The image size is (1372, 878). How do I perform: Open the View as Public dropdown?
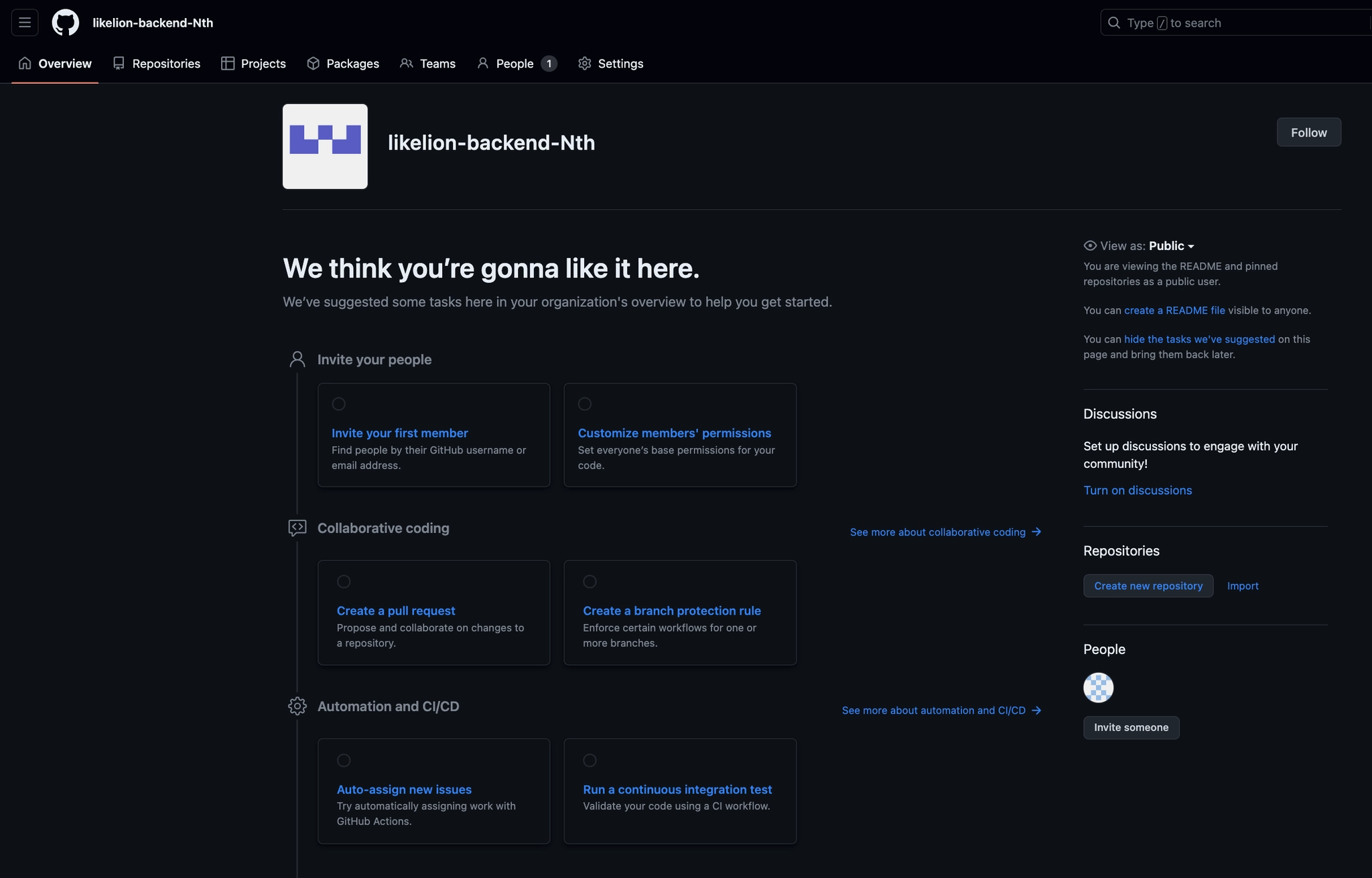coord(1171,246)
